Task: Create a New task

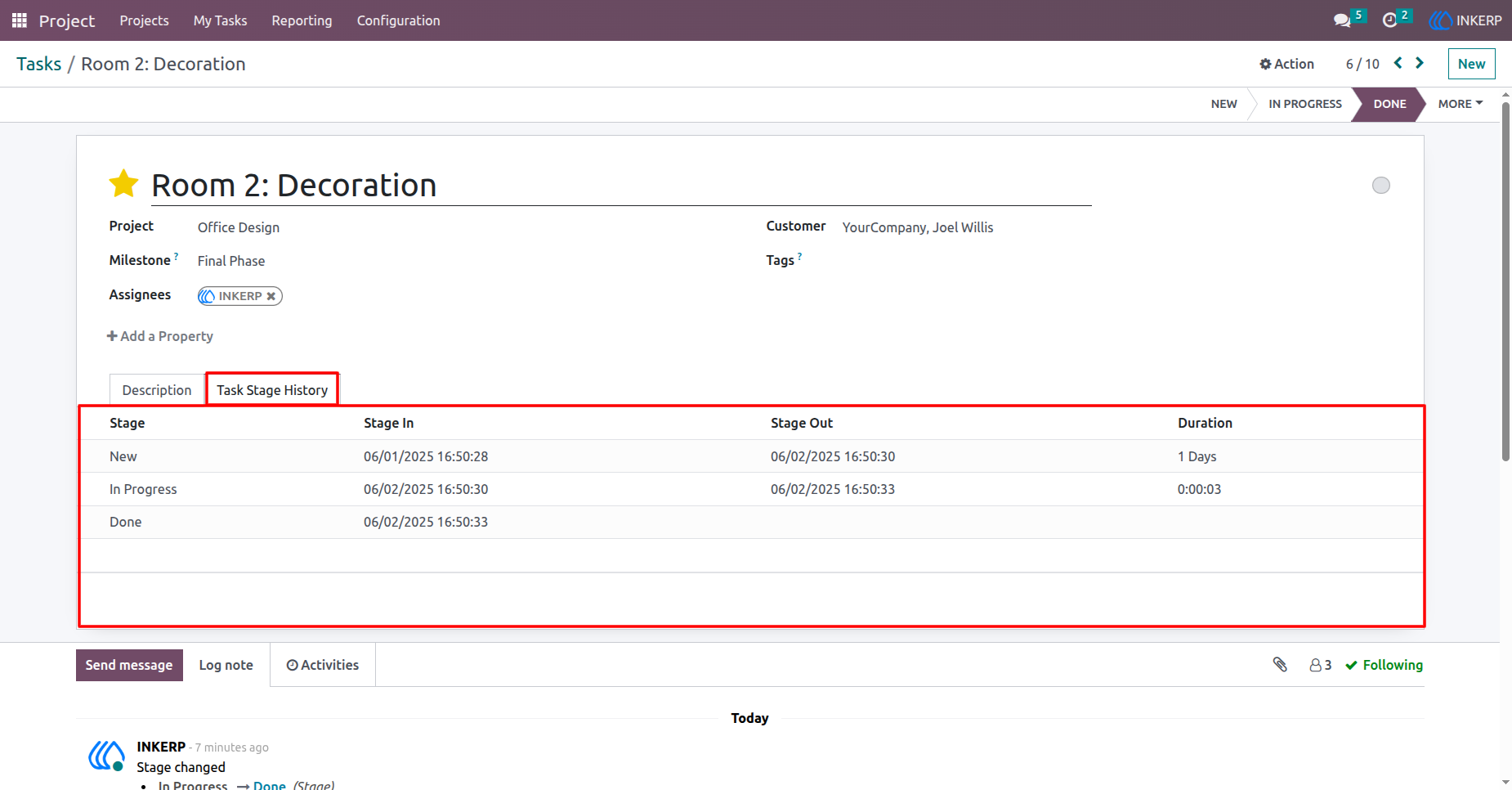Action: point(1471,64)
